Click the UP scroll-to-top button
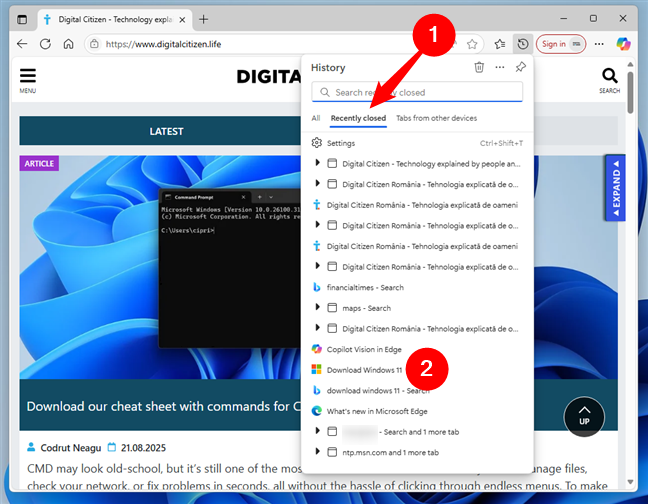The image size is (648, 504). tap(584, 416)
